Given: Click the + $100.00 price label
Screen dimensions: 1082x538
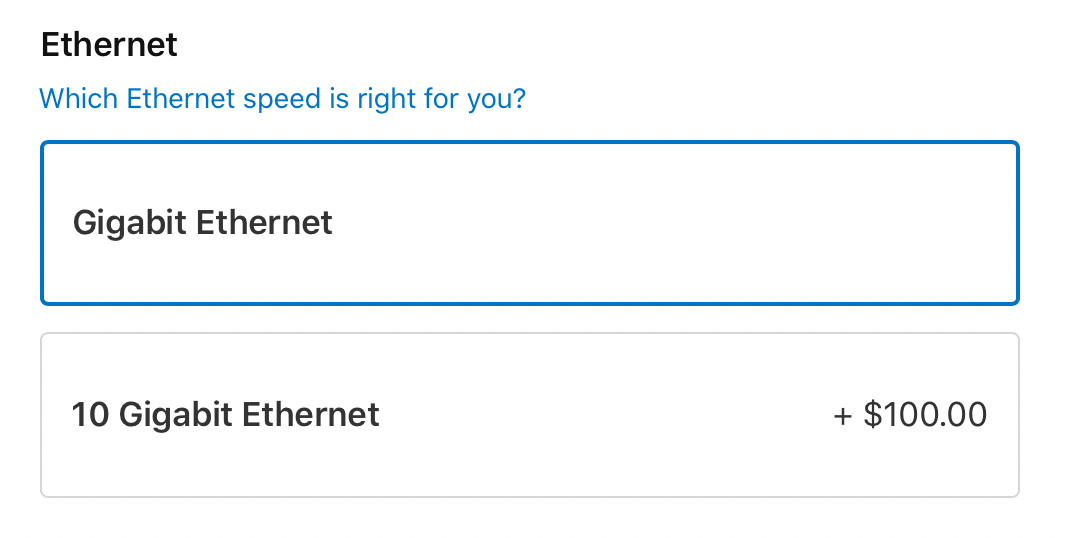Looking at the screenshot, I should tap(910, 415).
